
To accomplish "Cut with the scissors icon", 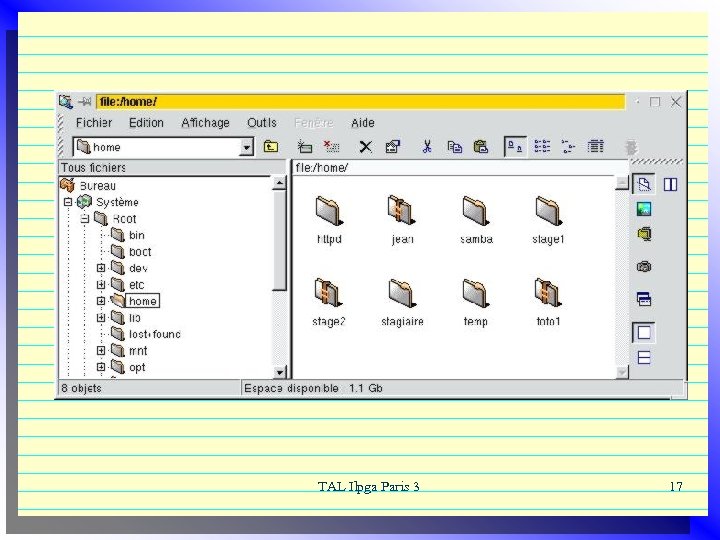I will click(x=427, y=146).
